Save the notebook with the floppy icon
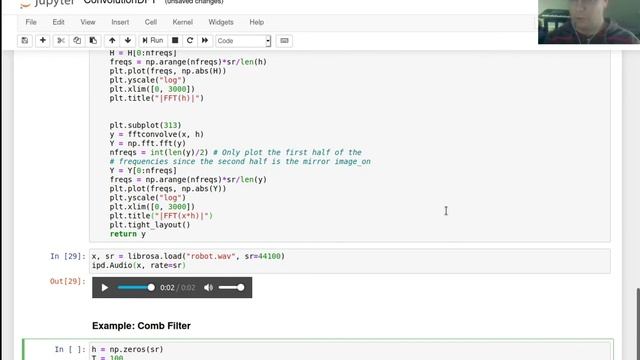 click(x=25, y=41)
